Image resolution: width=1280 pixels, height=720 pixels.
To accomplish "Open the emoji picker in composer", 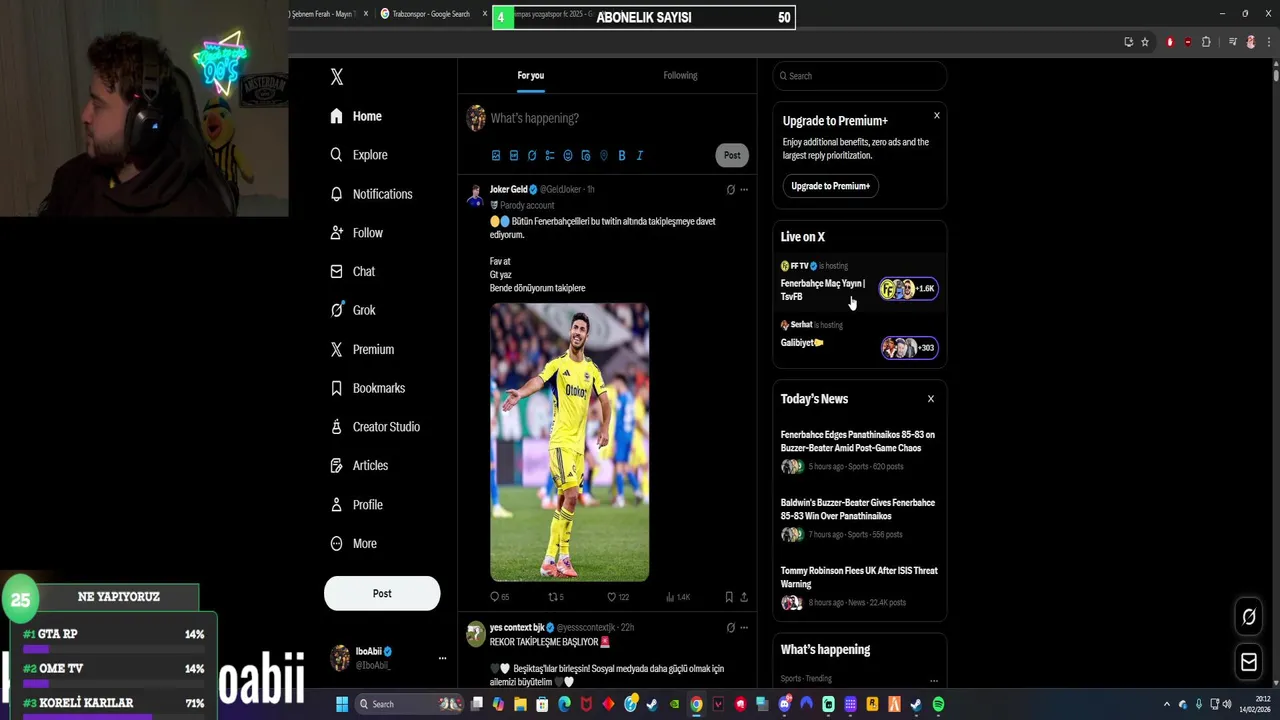I will (x=568, y=155).
